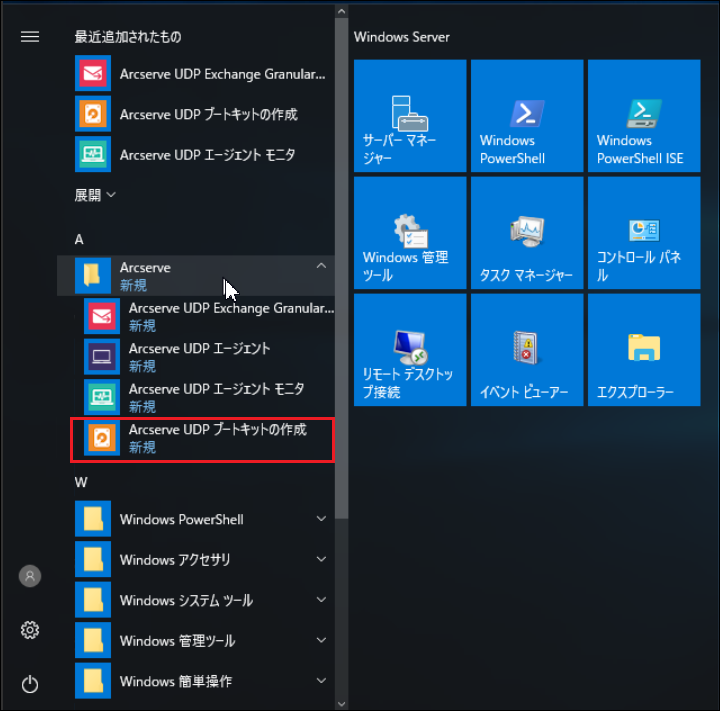Click Windows 簡単操作 folder icon
This screenshot has width=720, height=711.
pyautogui.click(x=93, y=680)
